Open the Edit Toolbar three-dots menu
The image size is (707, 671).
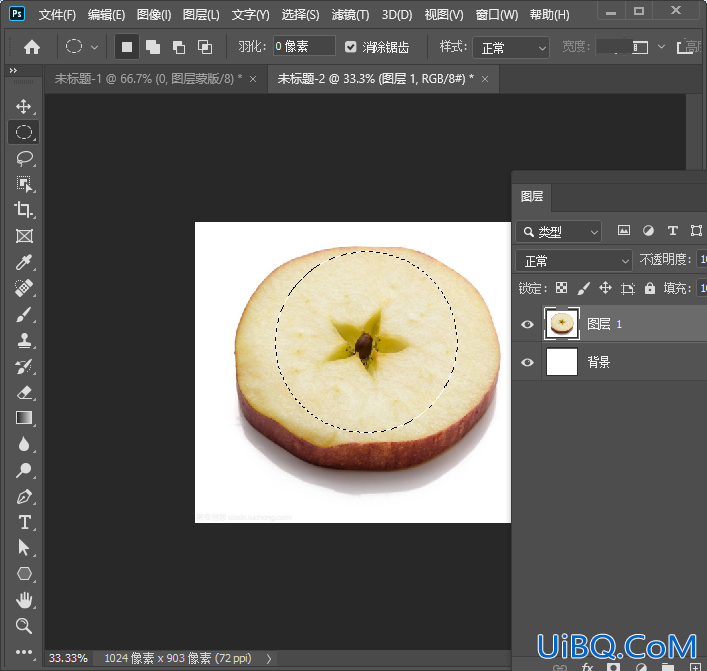click(24, 652)
